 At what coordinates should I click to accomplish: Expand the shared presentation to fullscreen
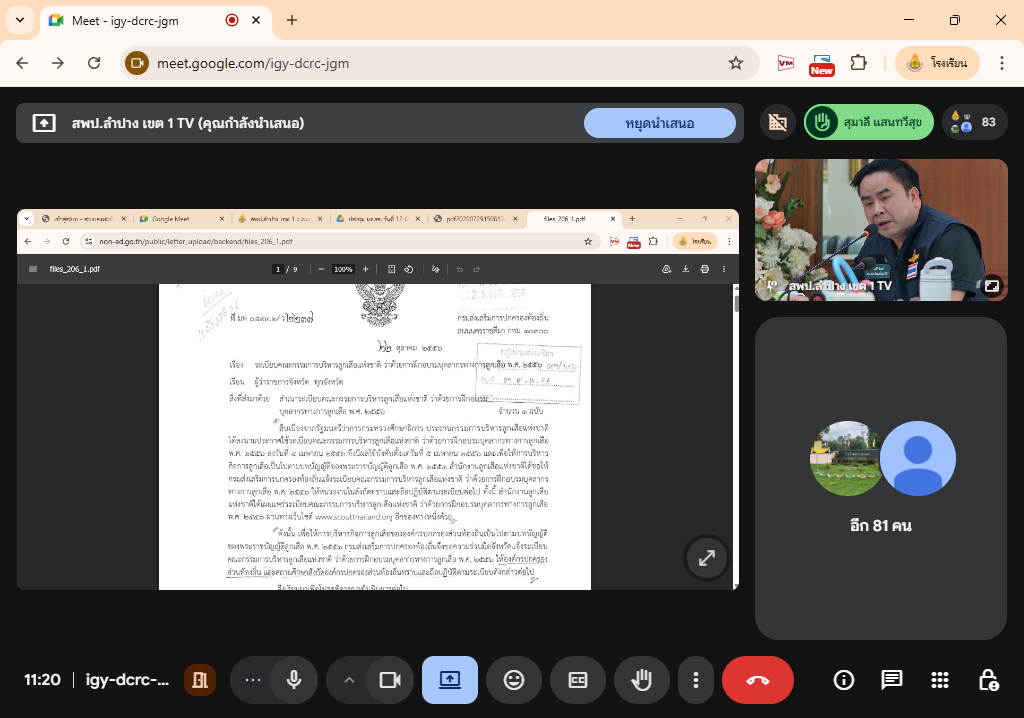(707, 559)
